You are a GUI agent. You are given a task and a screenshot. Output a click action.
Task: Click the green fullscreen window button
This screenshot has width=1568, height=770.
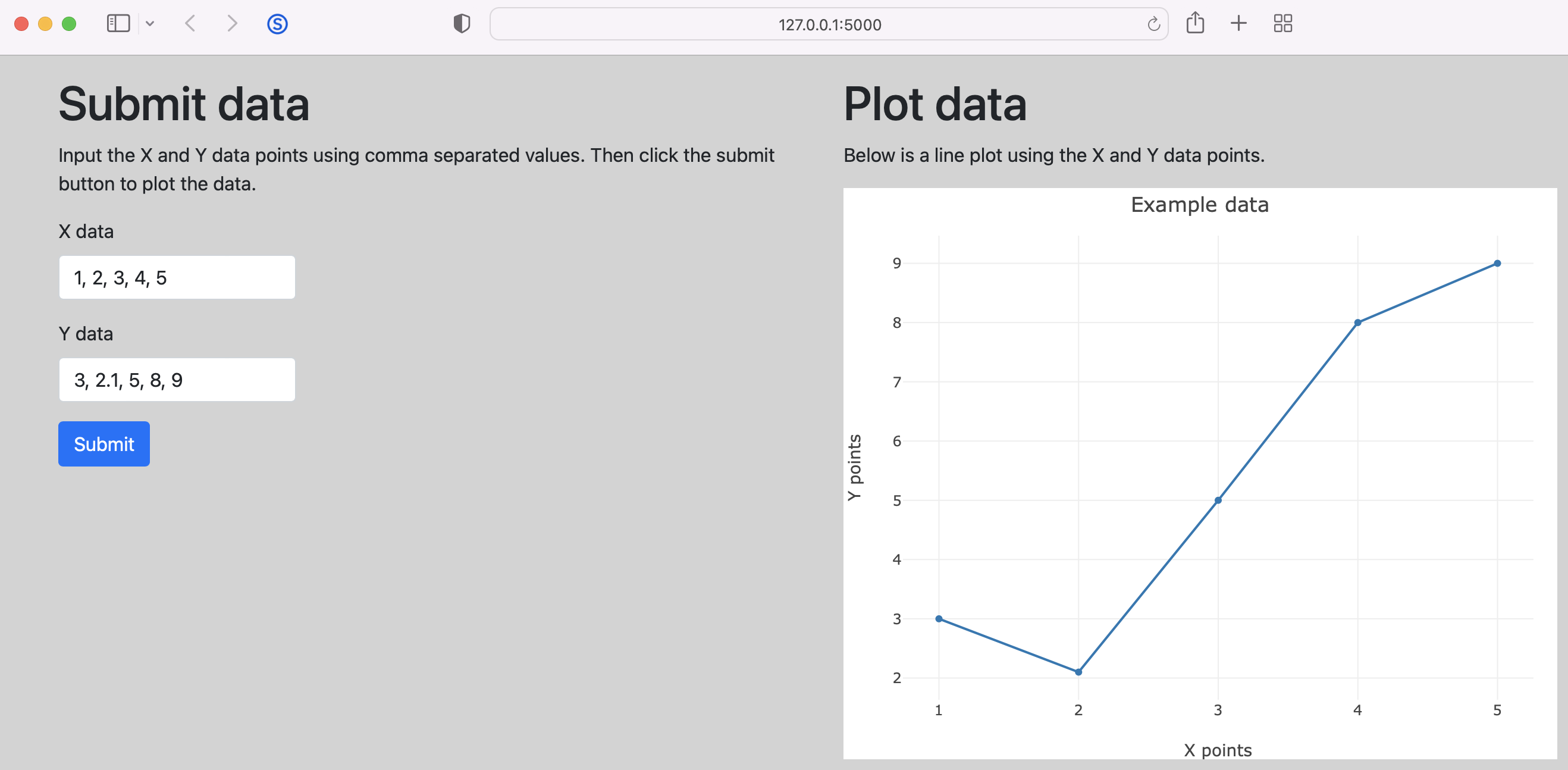70,24
